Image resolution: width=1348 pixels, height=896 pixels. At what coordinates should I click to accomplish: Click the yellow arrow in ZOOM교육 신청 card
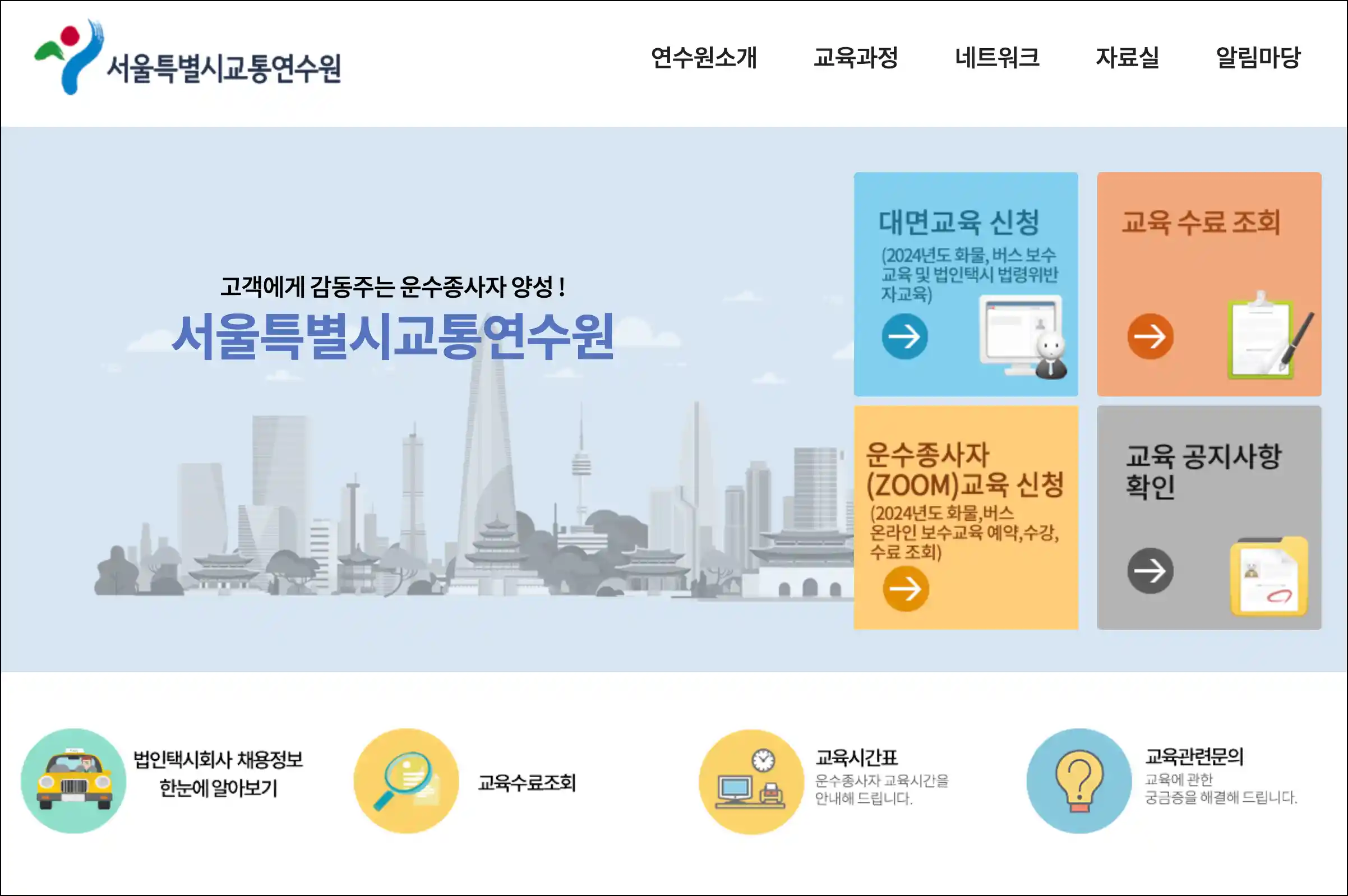906,589
